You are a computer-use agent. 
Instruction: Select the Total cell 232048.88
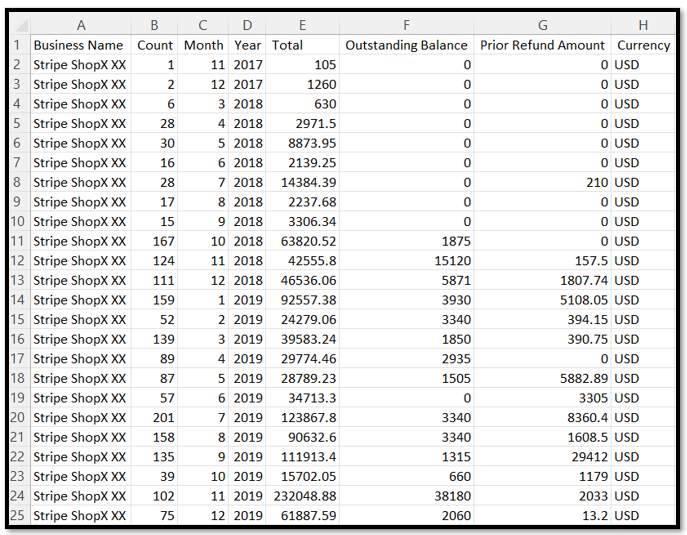302,496
